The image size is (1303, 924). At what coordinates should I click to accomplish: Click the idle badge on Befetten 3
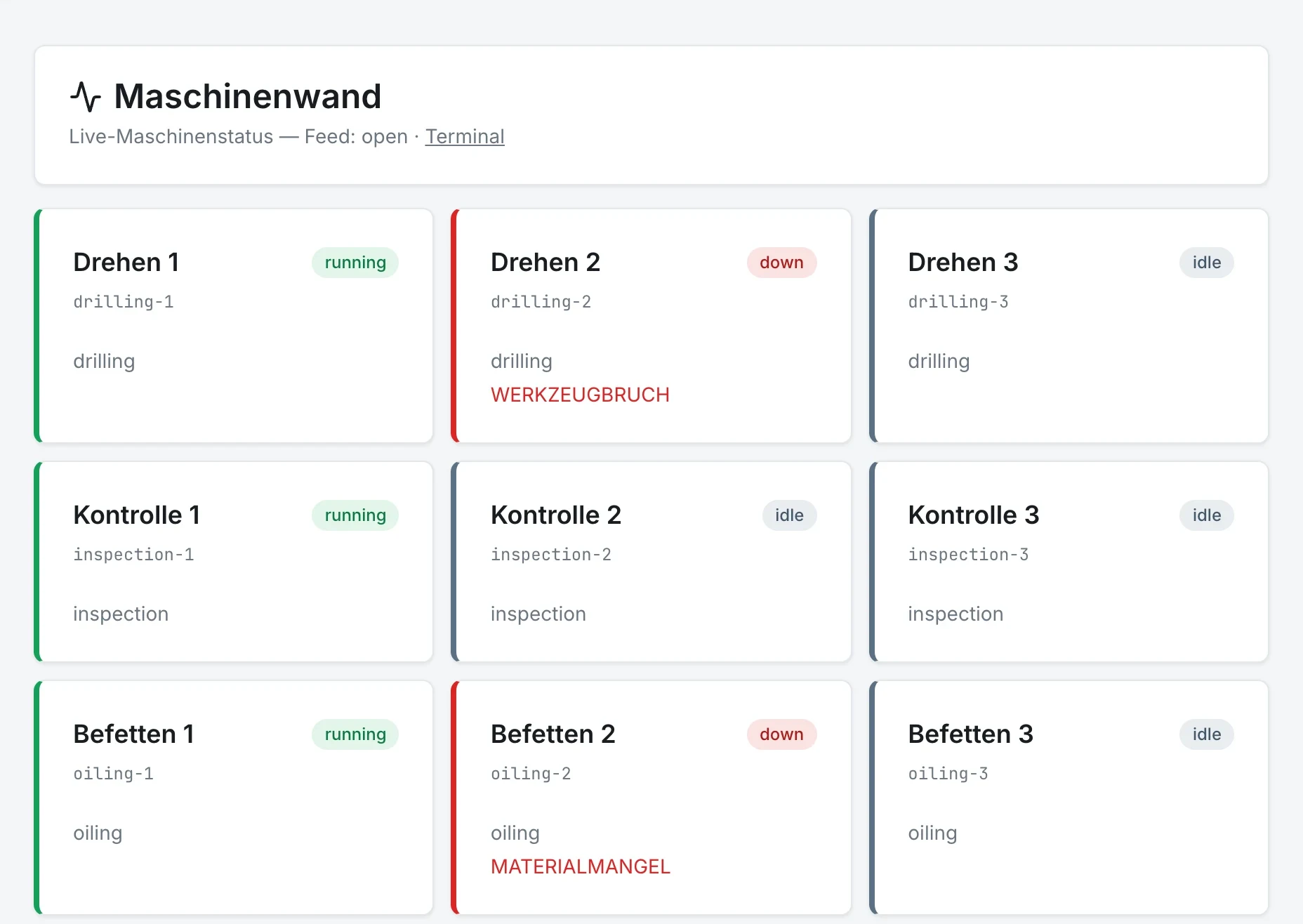[x=1207, y=734]
